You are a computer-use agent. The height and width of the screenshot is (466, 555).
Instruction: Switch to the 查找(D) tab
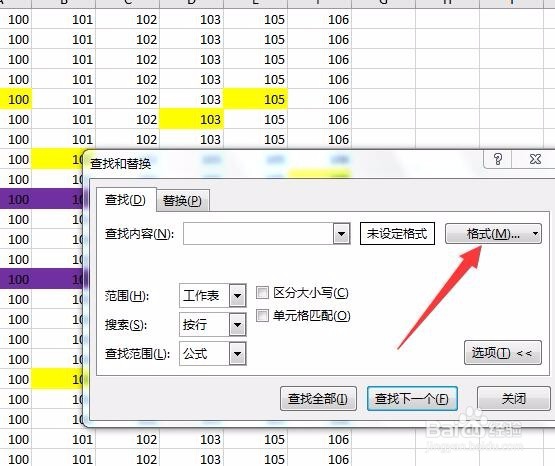tap(125, 200)
